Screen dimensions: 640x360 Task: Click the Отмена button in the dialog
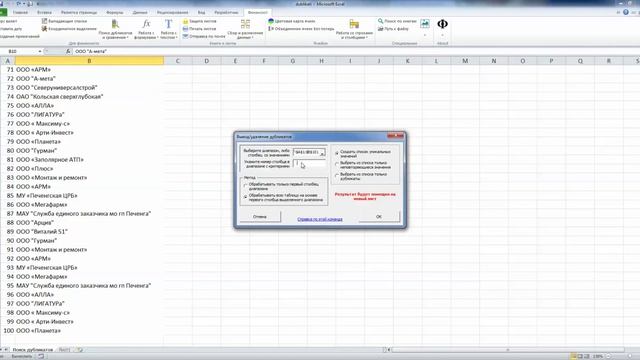pos(260,217)
